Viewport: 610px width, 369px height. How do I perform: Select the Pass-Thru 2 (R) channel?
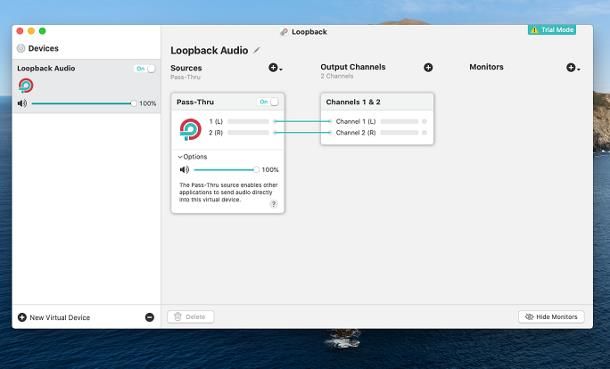[216, 133]
